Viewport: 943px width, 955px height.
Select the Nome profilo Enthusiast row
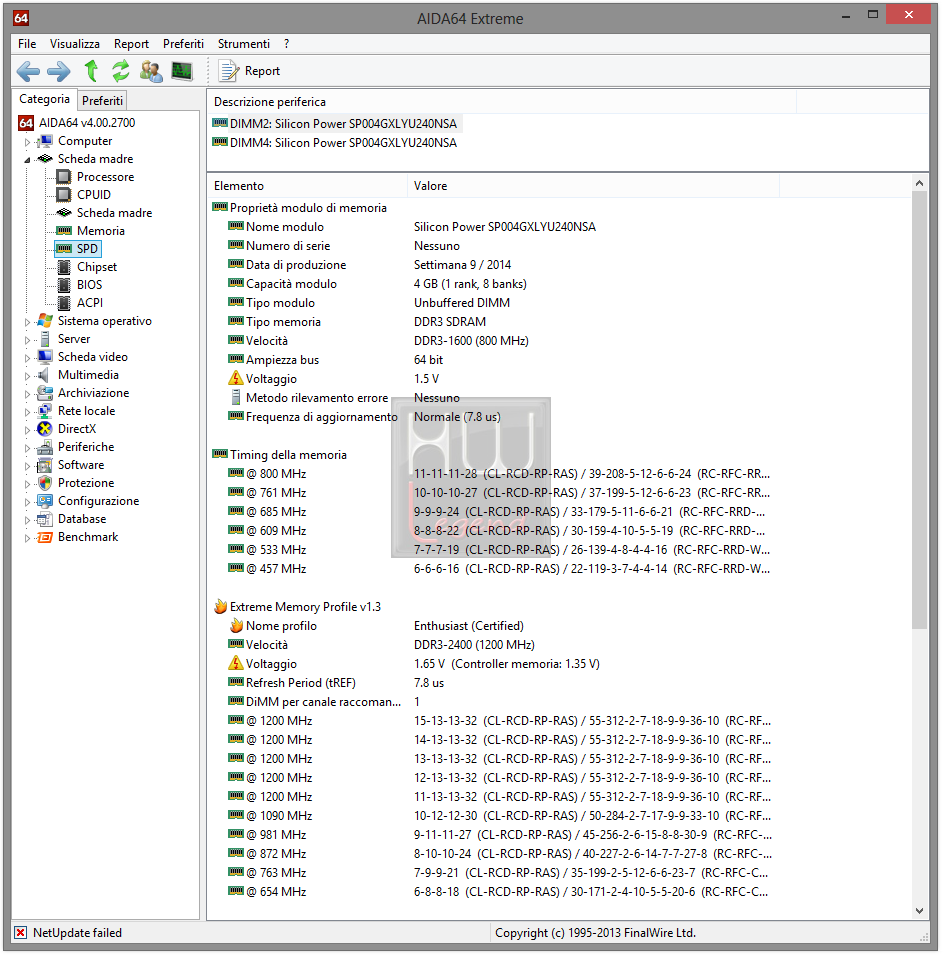(493, 626)
